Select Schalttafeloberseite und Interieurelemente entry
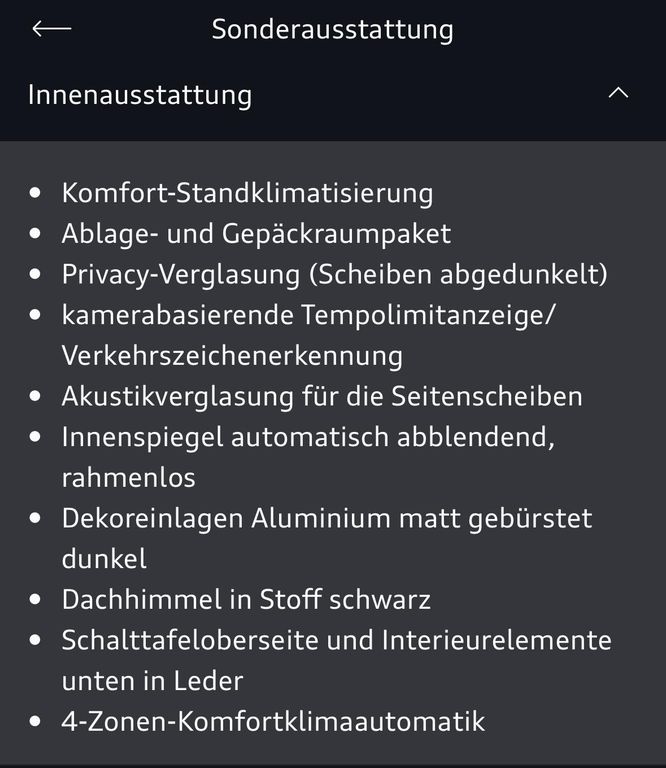Image resolution: width=666 pixels, height=768 pixels. 337,641
